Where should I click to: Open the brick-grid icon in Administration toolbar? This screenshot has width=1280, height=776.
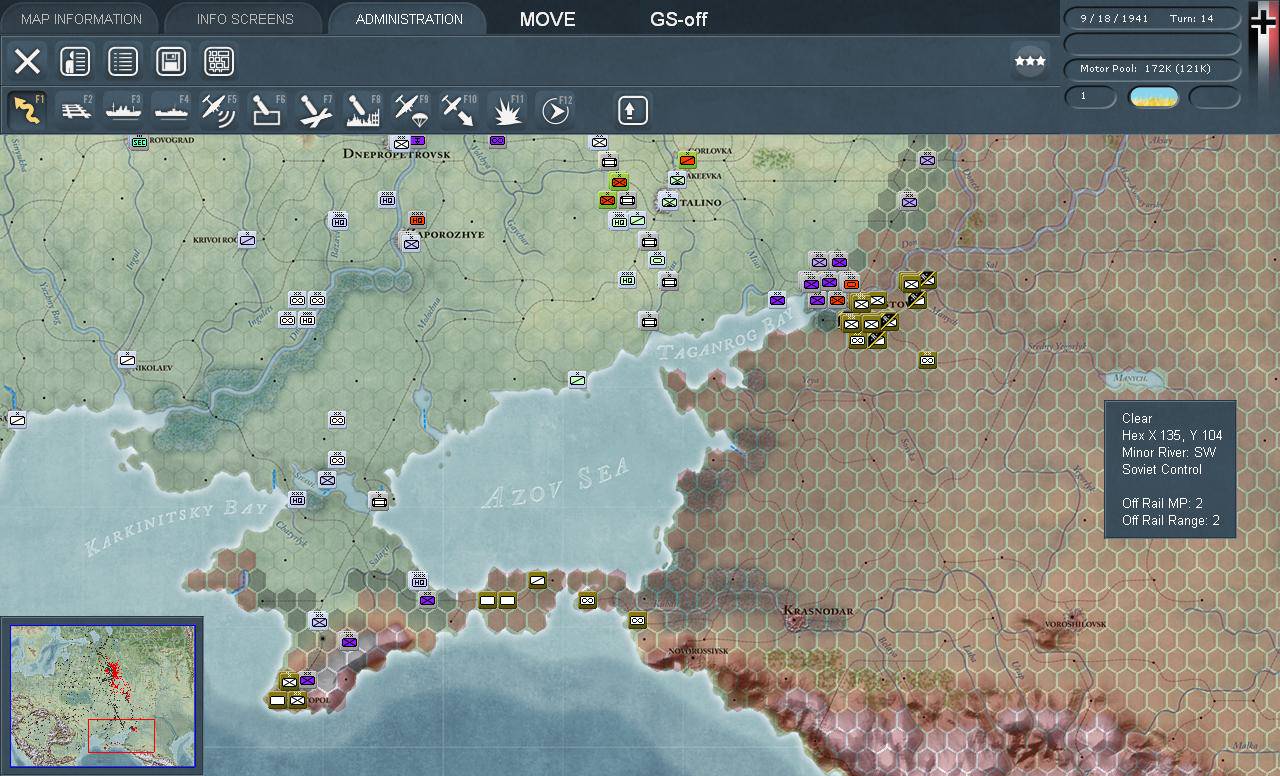point(219,62)
